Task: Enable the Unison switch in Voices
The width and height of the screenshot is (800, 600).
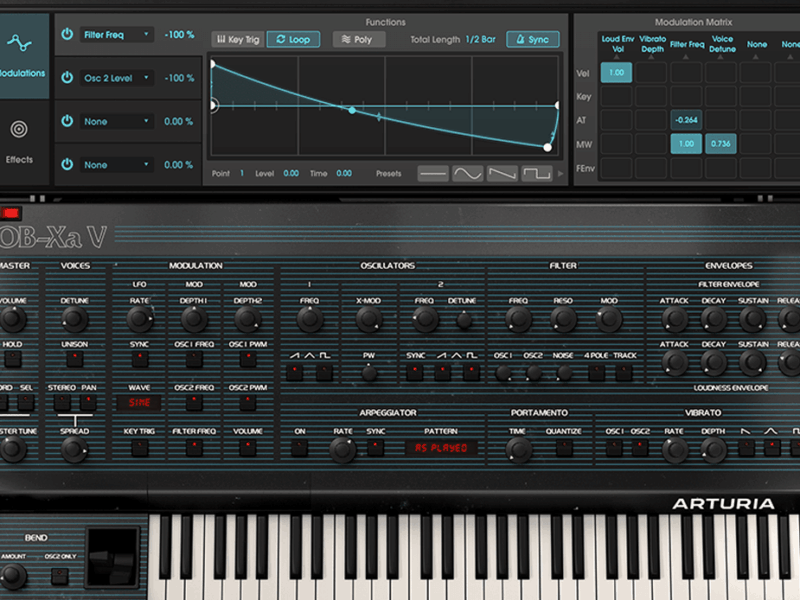Action: pos(75,359)
